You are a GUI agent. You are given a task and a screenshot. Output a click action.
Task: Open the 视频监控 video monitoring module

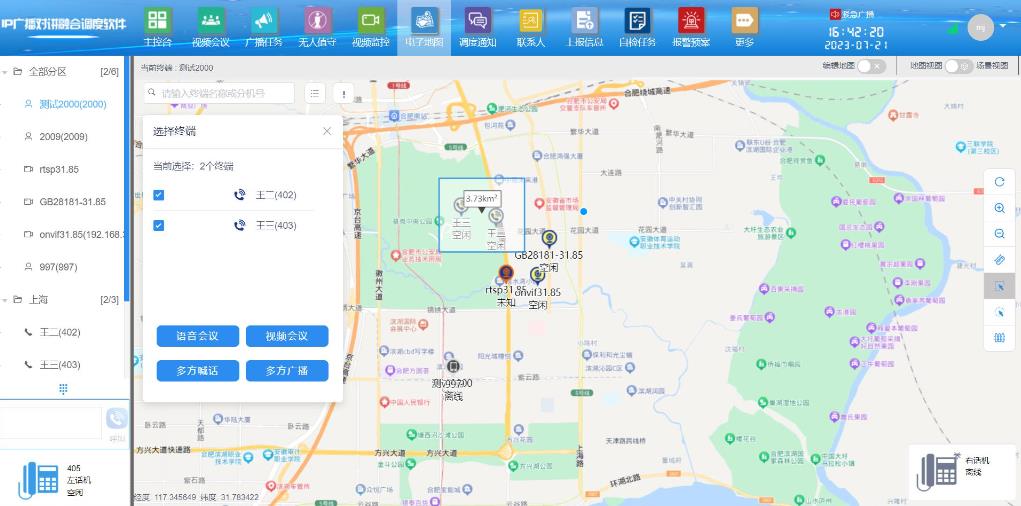pyautogui.click(x=371, y=27)
